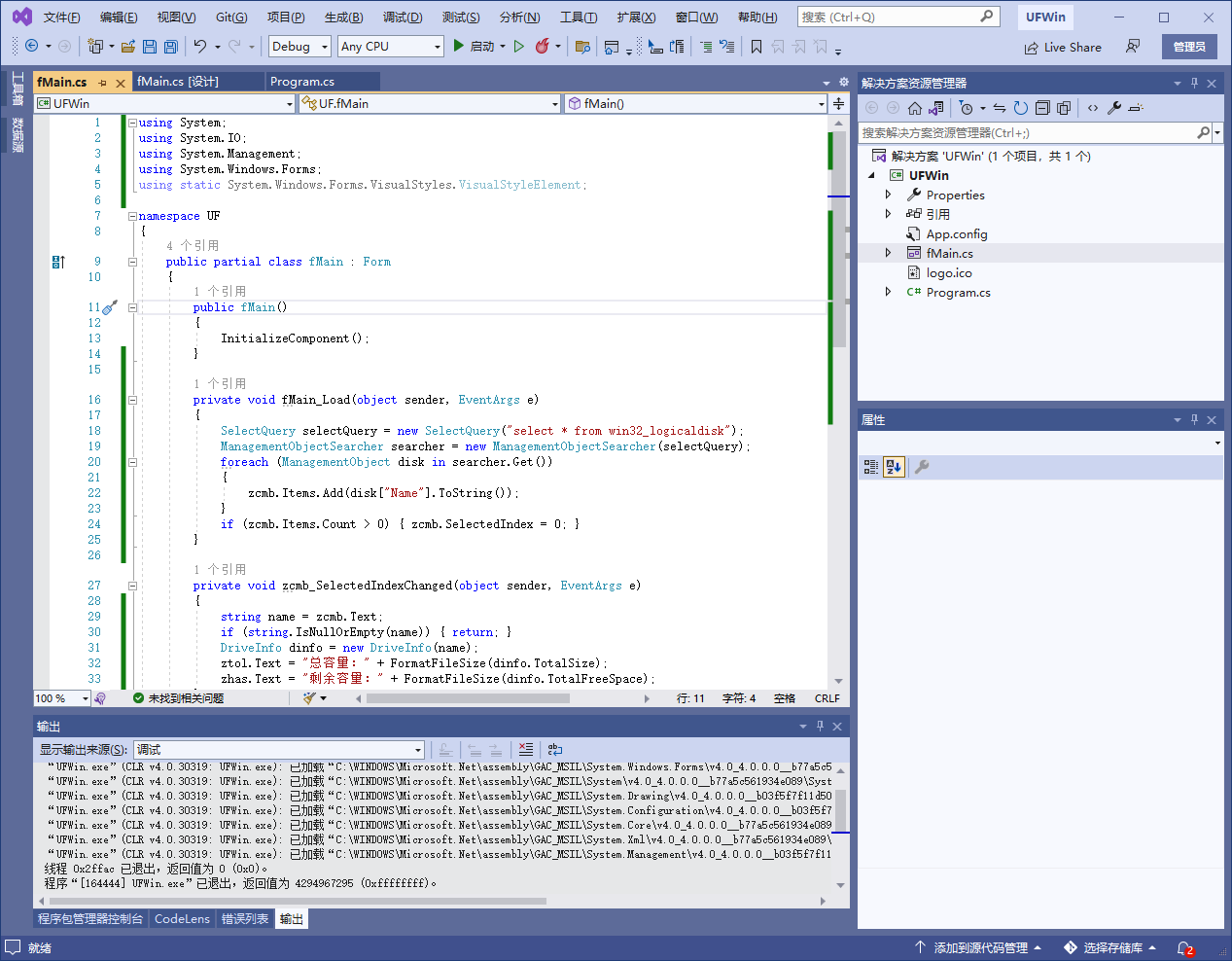Viewport: 1232px width, 961px height.
Task: Undo the last edit
Action: [x=200, y=46]
